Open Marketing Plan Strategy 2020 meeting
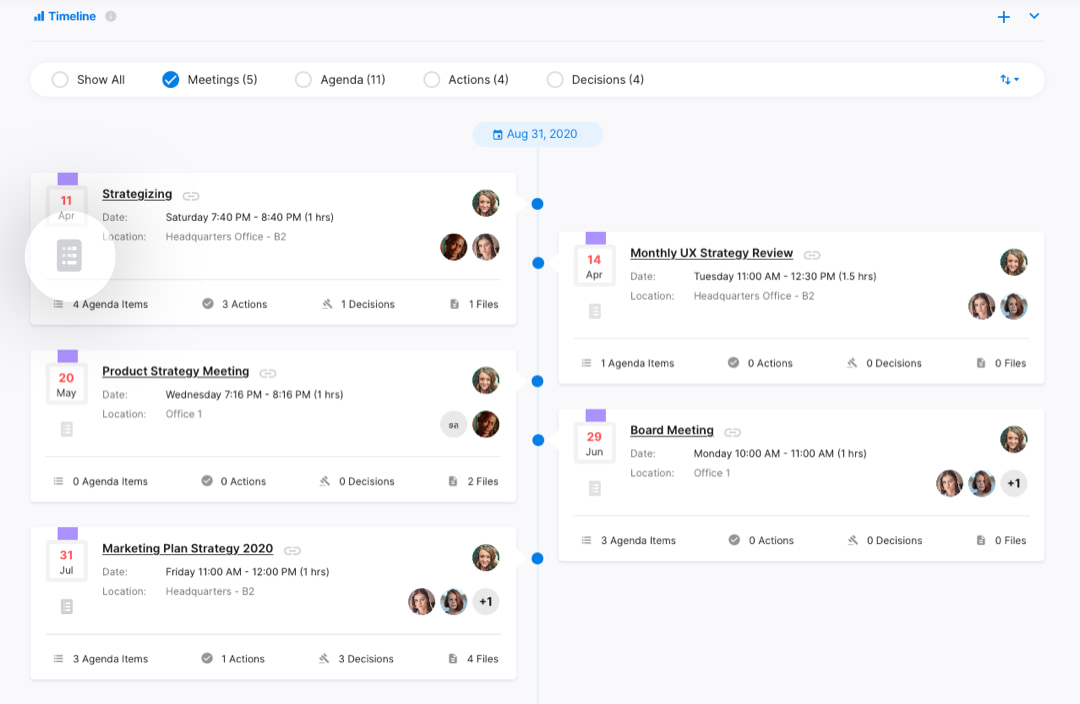 point(187,548)
